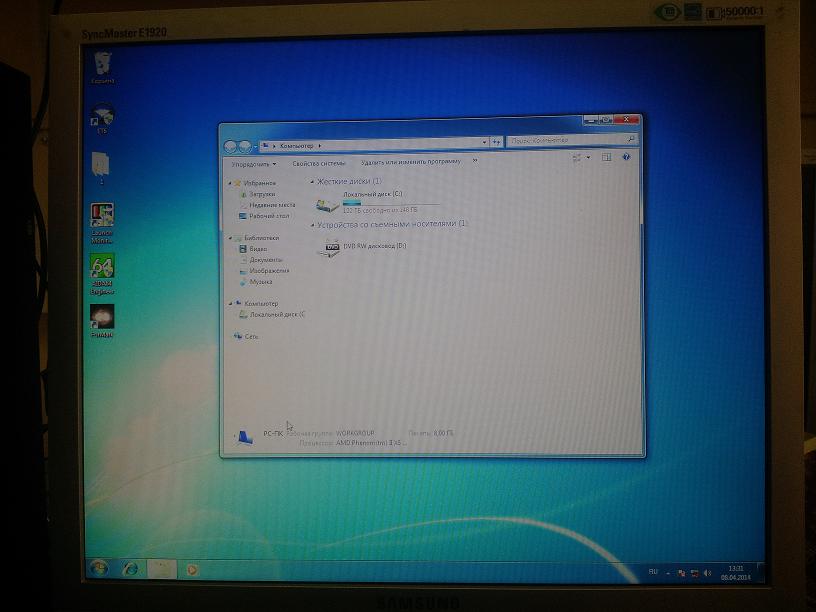Select Документы in the Libraries tree
The image size is (816, 612).
265,260
